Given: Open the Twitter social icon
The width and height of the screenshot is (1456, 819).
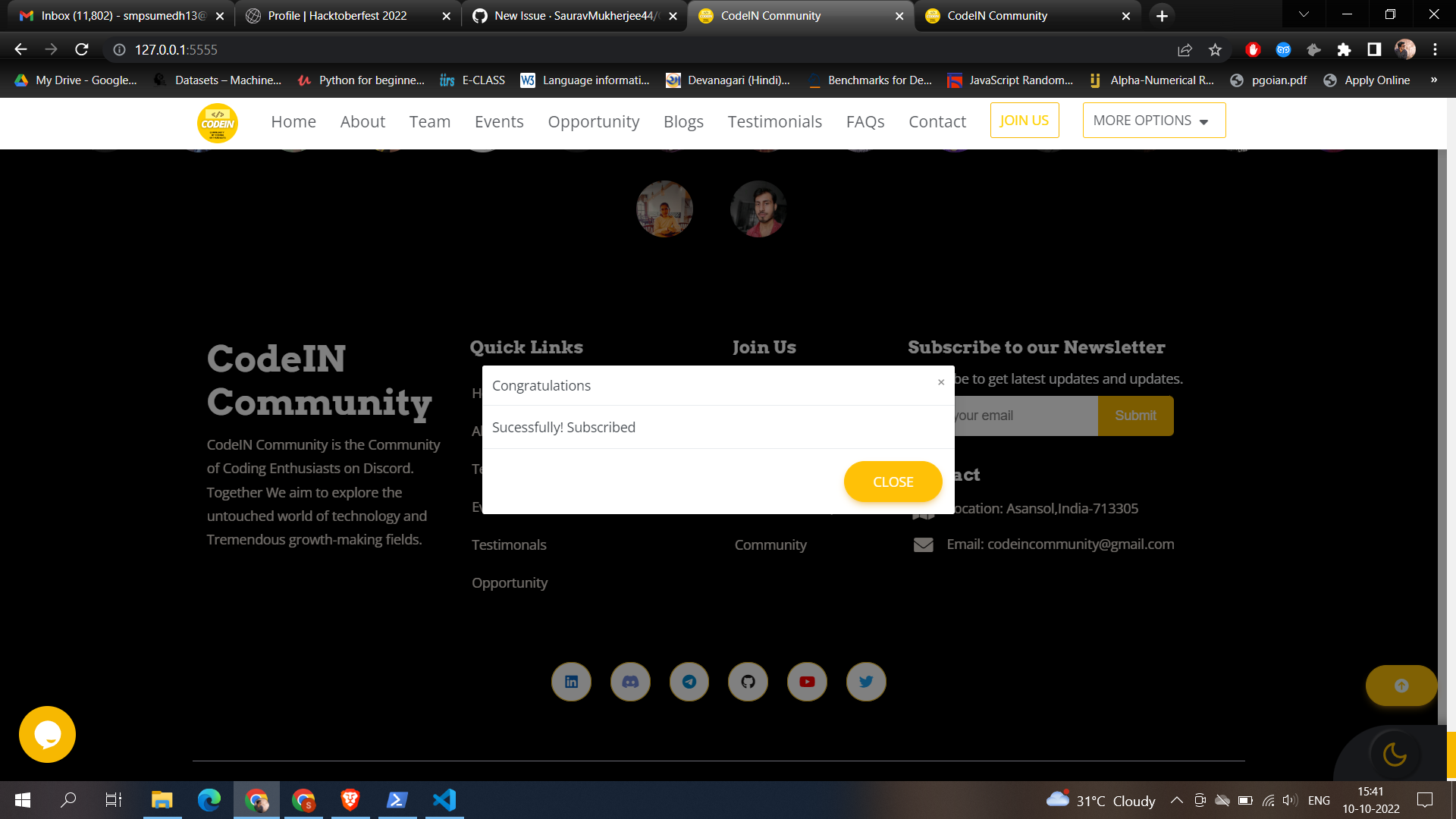Looking at the screenshot, I should pyautogui.click(x=866, y=682).
